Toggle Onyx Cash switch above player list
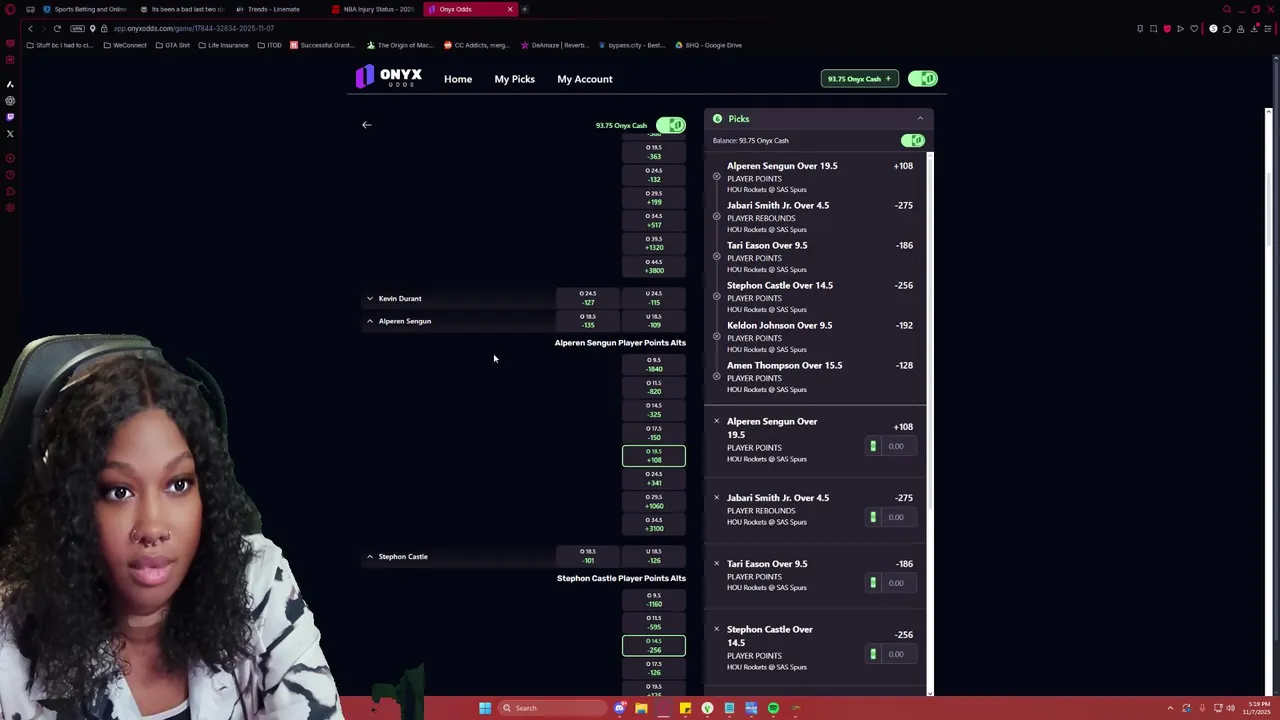The image size is (1280, 720). (x=671, y=125)
